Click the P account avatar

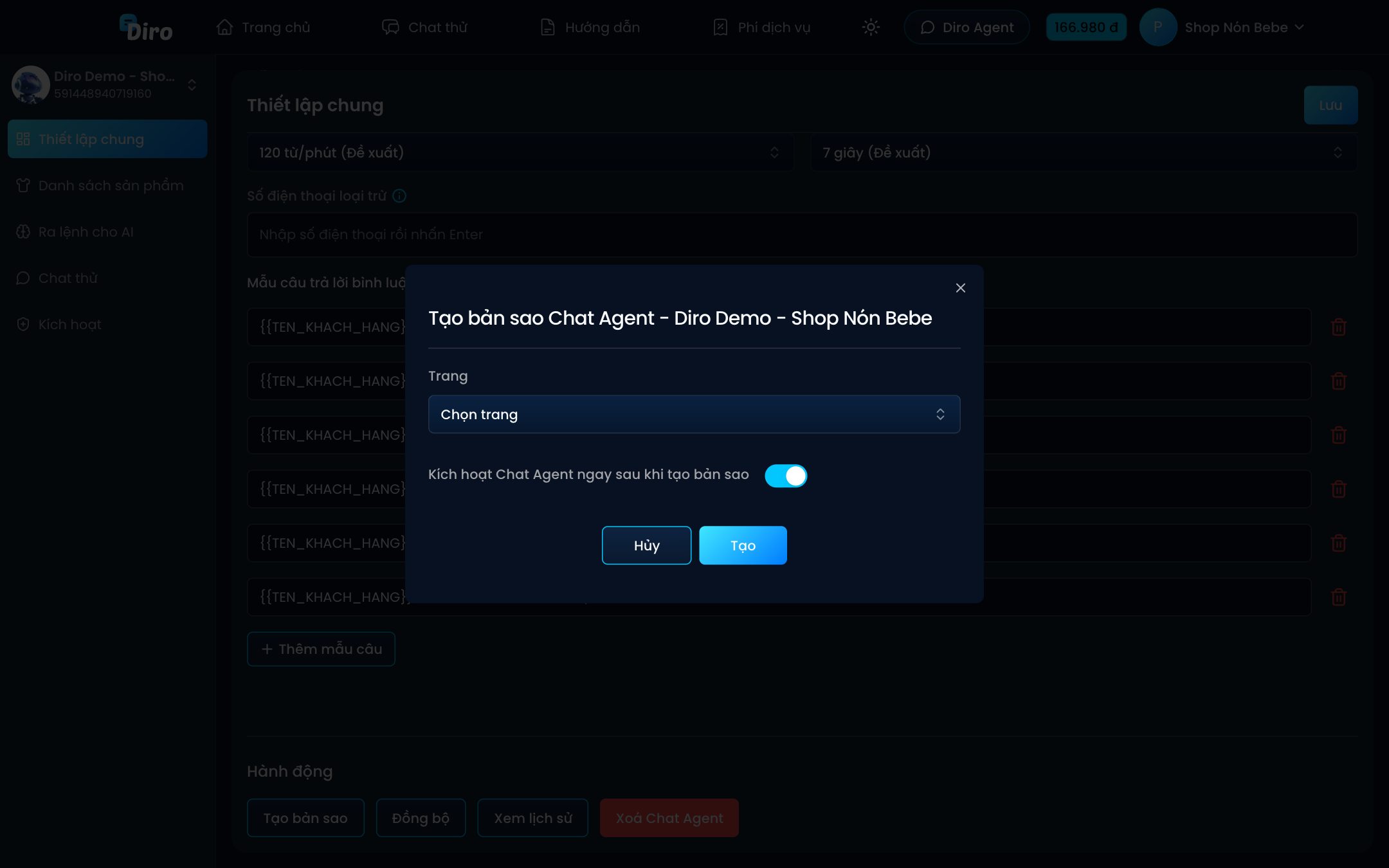coord(1157,27)
